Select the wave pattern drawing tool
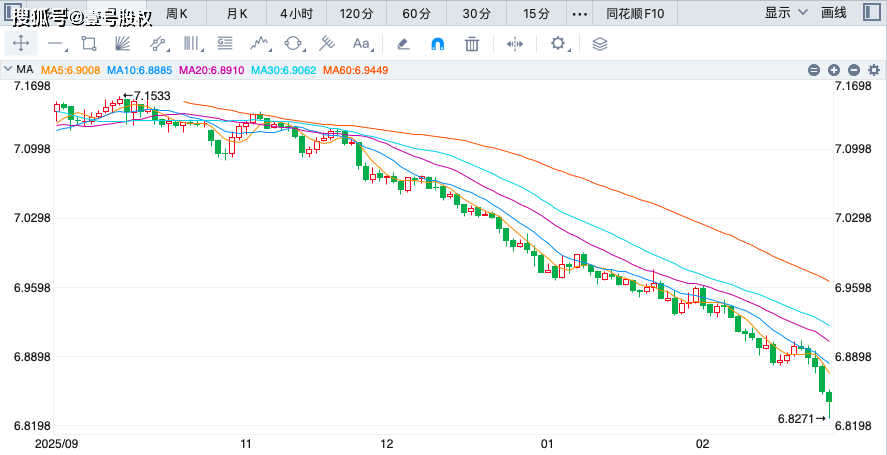Image resolution: width=887 pixels, height=455 pixels. (x=260, y=43)
